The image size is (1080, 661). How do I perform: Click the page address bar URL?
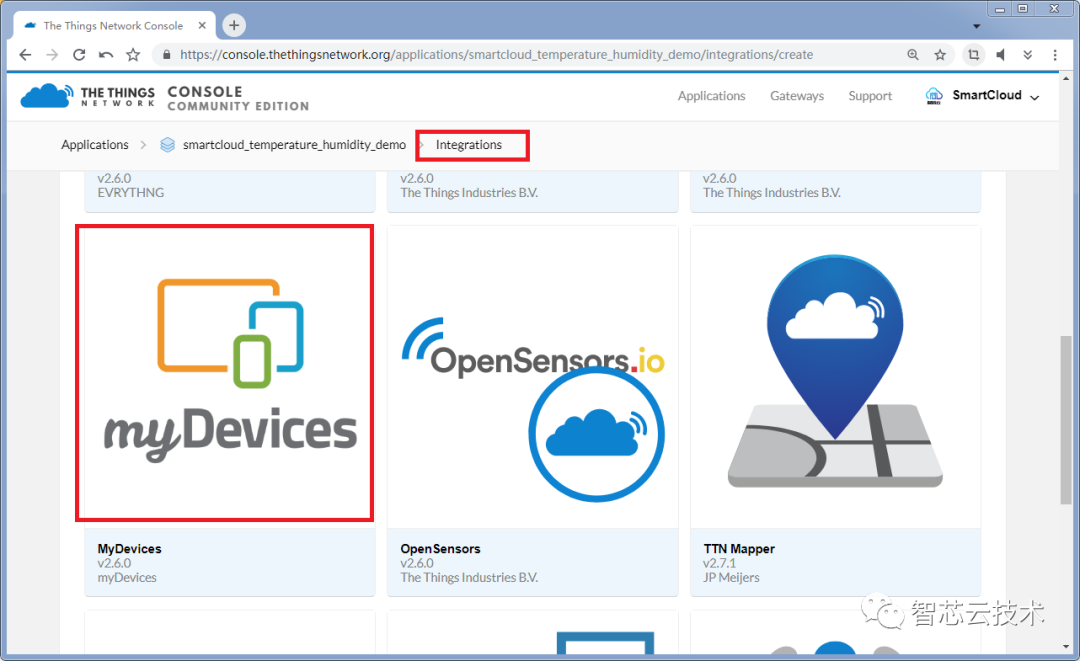497,54
